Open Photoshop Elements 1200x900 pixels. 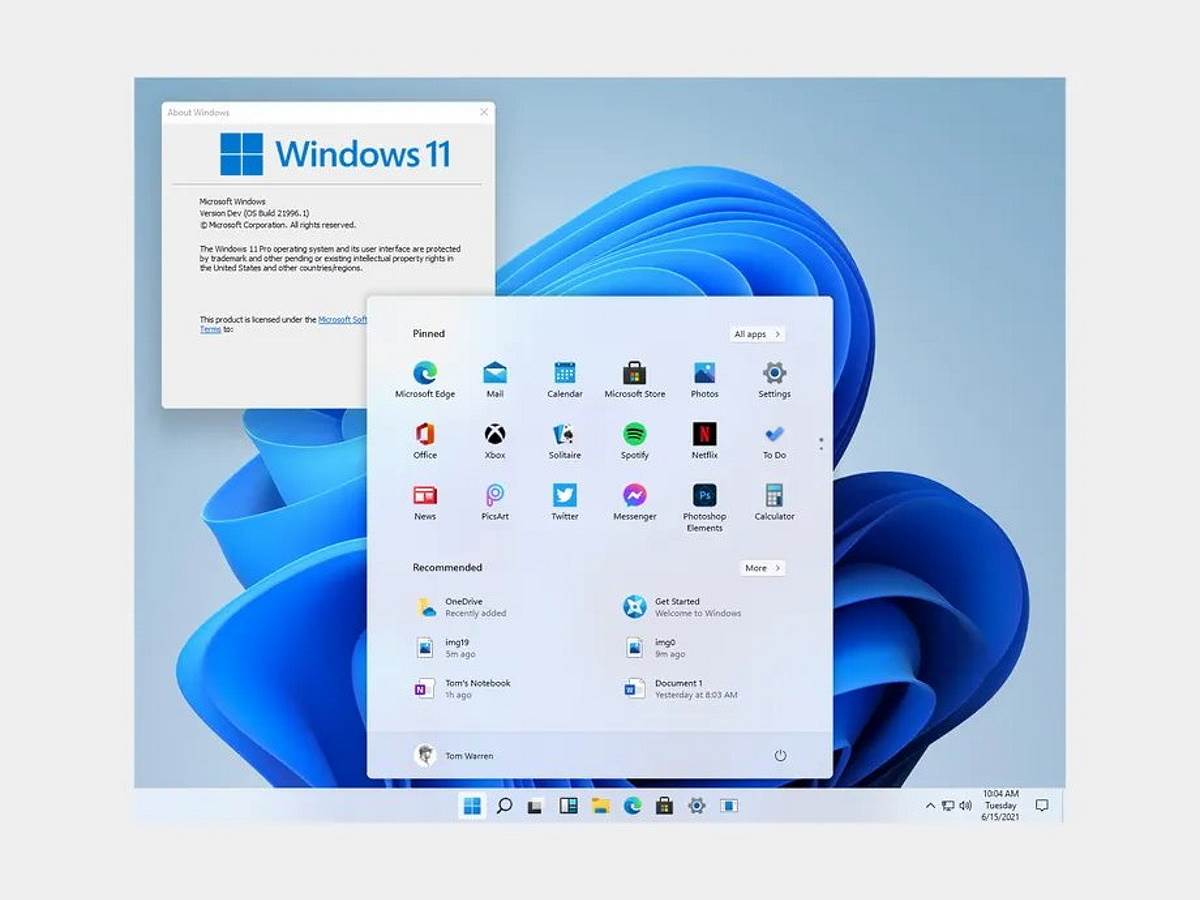click(x=704, y=497)
